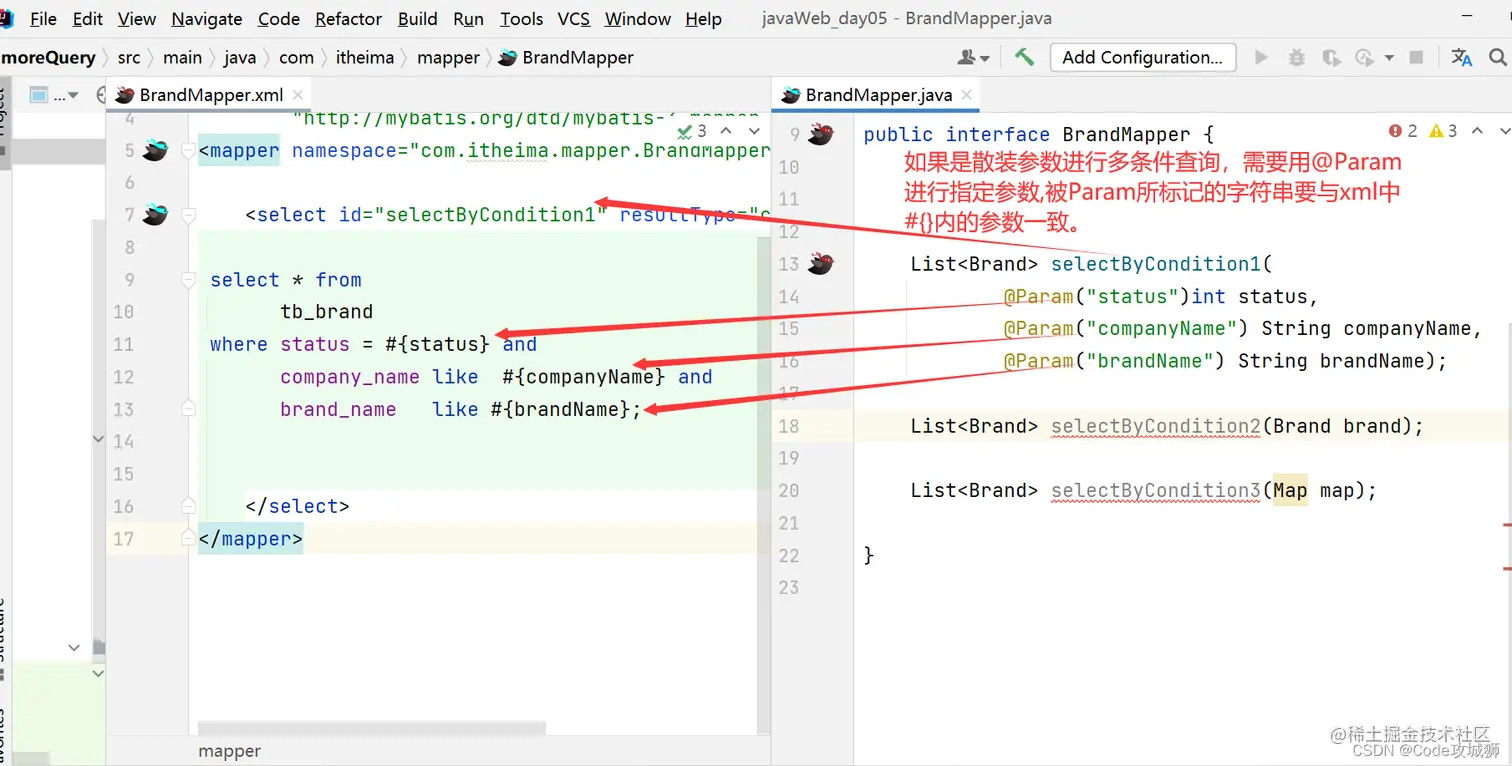Open the Refactor menu
The height and width of the screenshot is (766, 1512).
[x=349, y=19]
